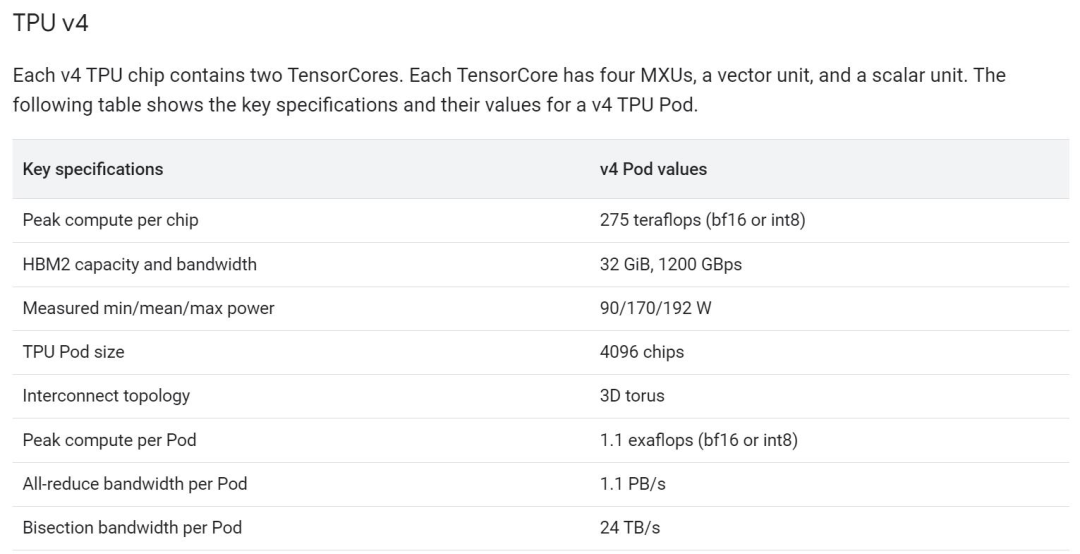Screen dimensions: 1080x554
Task: Select the 24 TB/s value
Action: click(629, 528)
